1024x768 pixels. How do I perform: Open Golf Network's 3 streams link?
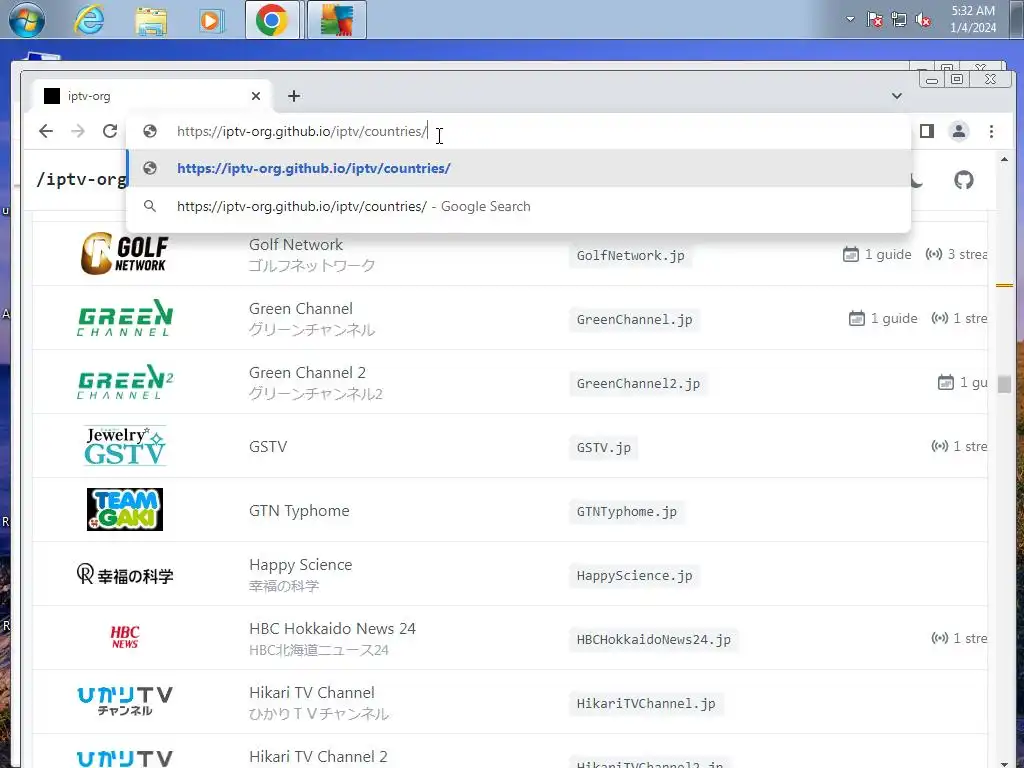coord(956,254)
